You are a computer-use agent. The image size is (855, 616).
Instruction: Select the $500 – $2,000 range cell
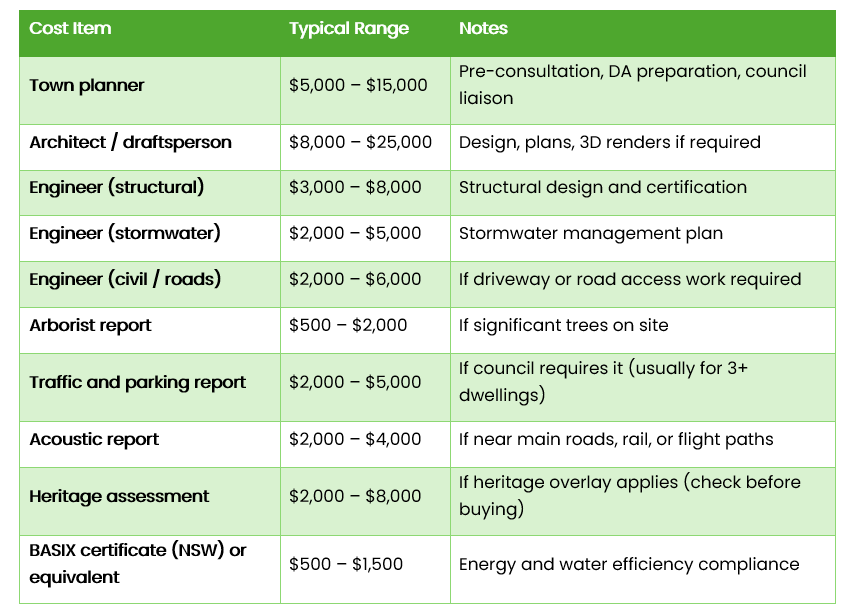[348, 325]
